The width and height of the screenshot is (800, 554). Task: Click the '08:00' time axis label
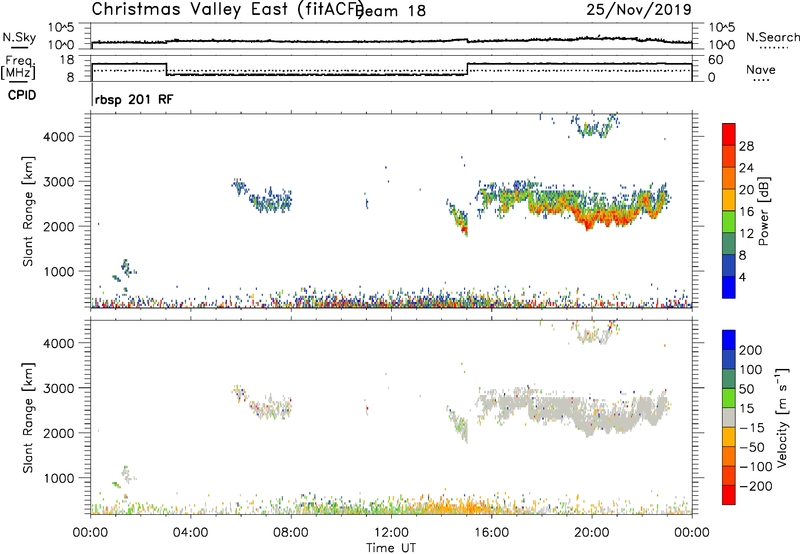(291, 533)
